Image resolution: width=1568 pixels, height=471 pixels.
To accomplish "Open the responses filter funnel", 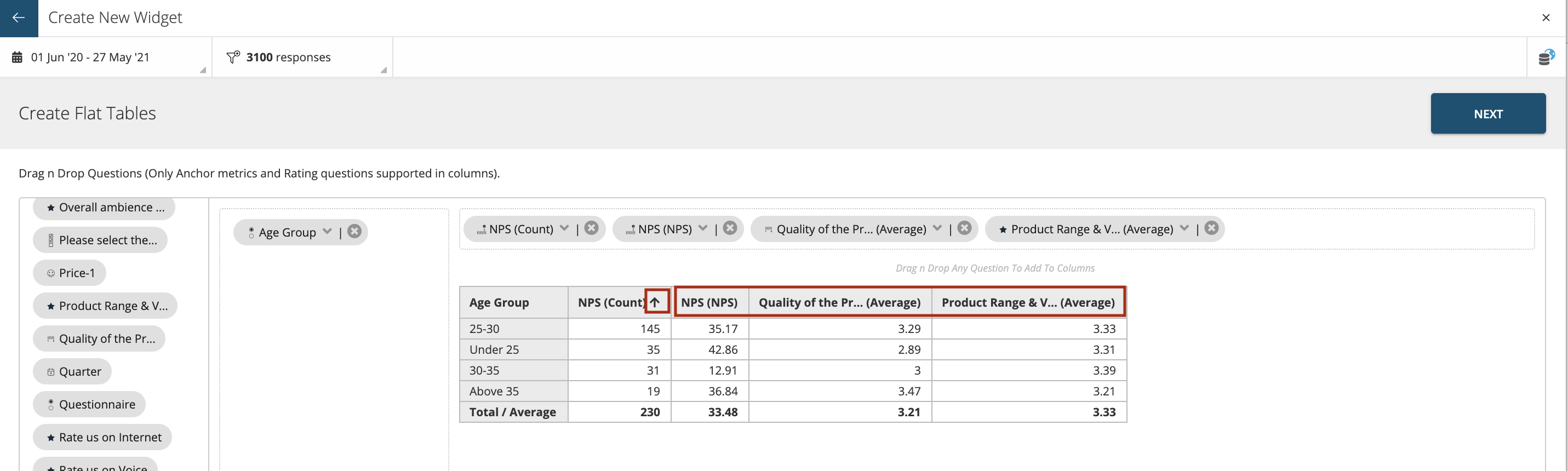I will tap(233, 56).
